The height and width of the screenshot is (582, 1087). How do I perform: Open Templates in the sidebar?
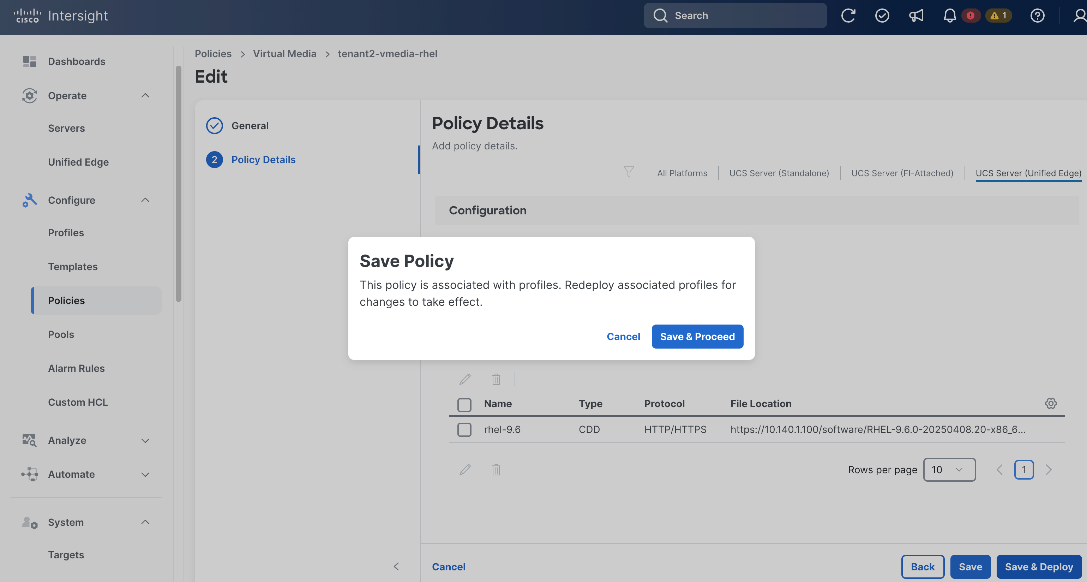pos(73,267)
